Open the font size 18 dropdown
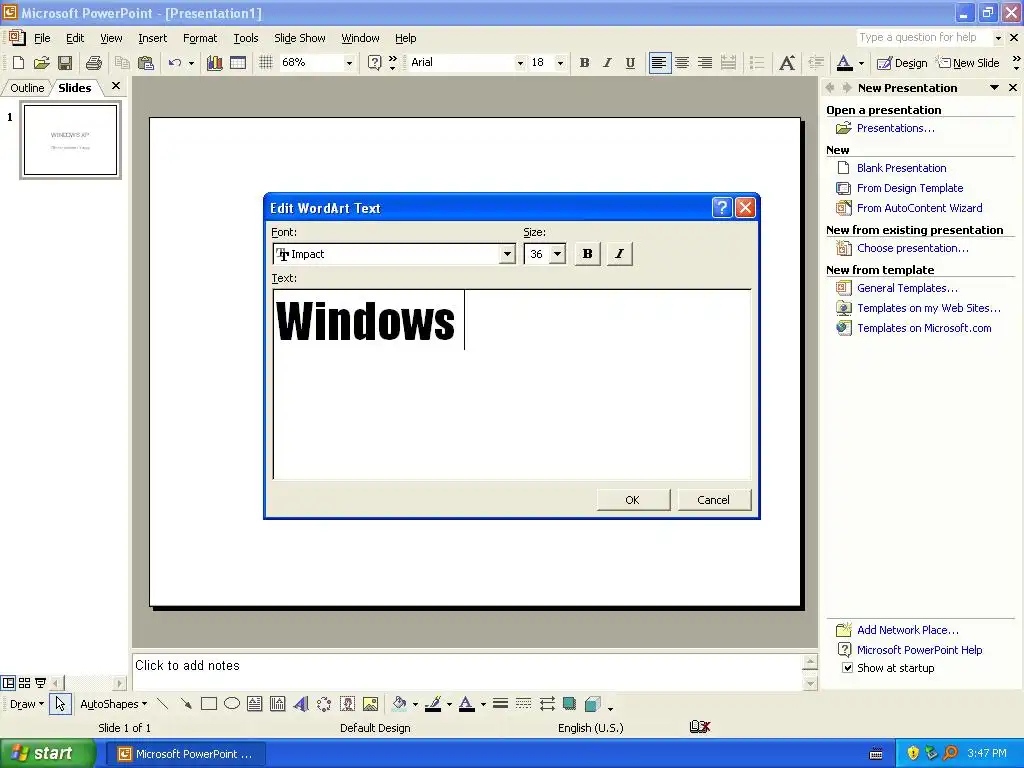Image resolution: width=1024 pixels, height=768 pixels. click(x=560, y=63)
